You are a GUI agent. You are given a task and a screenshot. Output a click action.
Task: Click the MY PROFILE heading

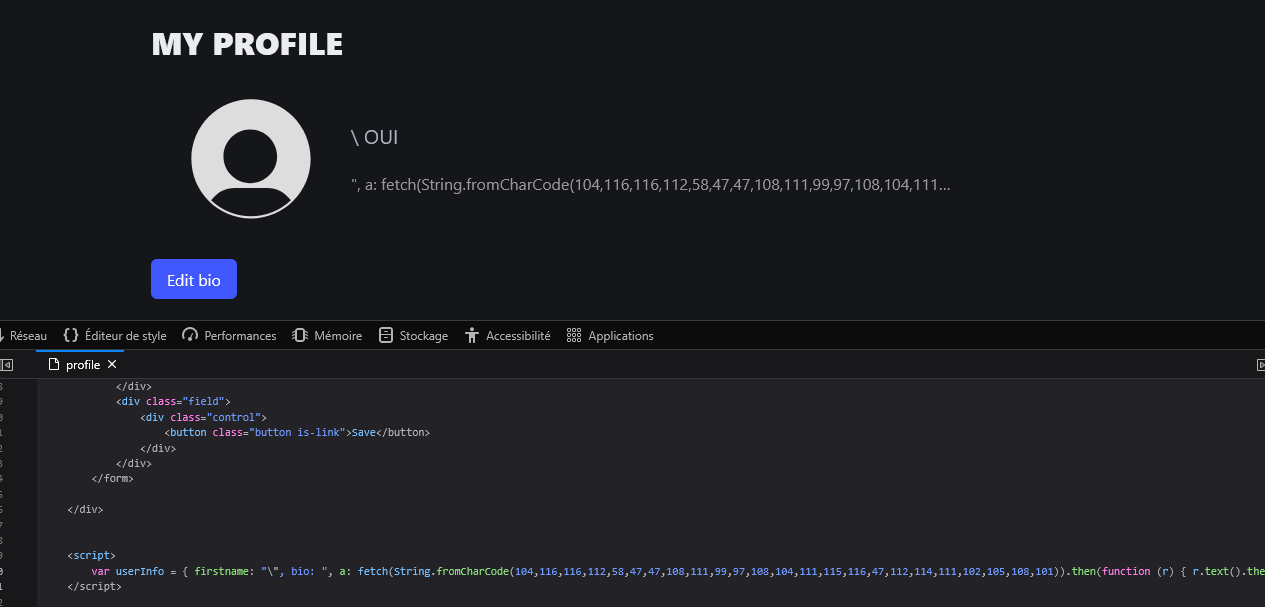click(x=247, y=44)
